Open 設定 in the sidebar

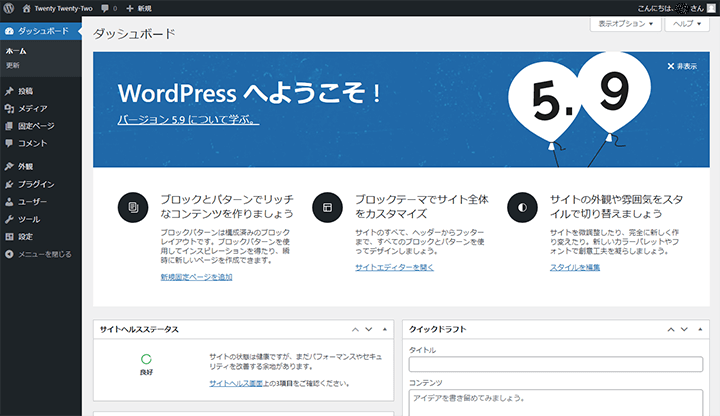[25, 237]
